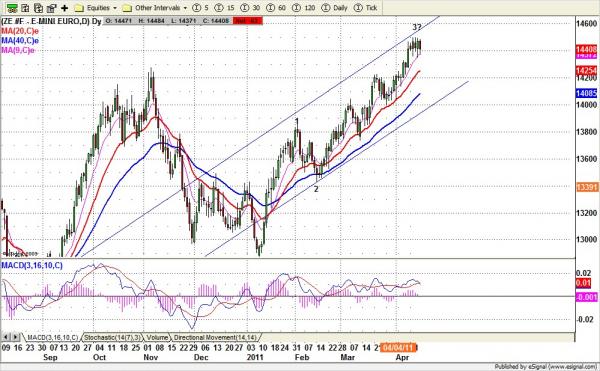Open the Volume study tab
This screenshot has height=371, width=600.
(x=157, y=337)
